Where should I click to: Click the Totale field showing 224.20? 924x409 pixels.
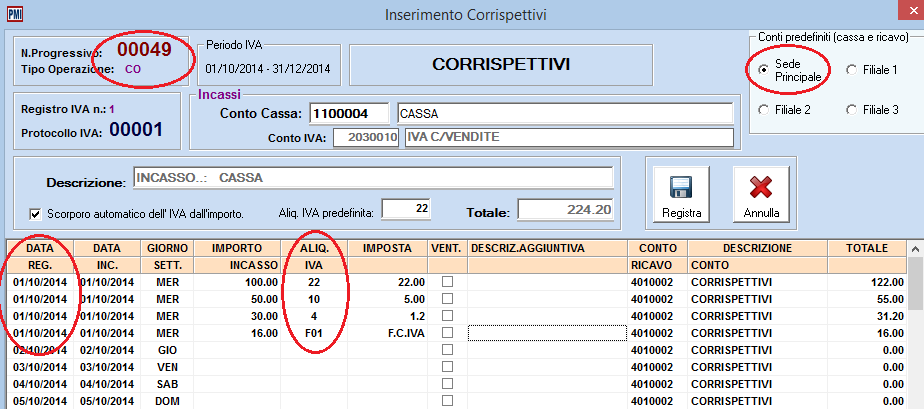click(x=565, y=210)
